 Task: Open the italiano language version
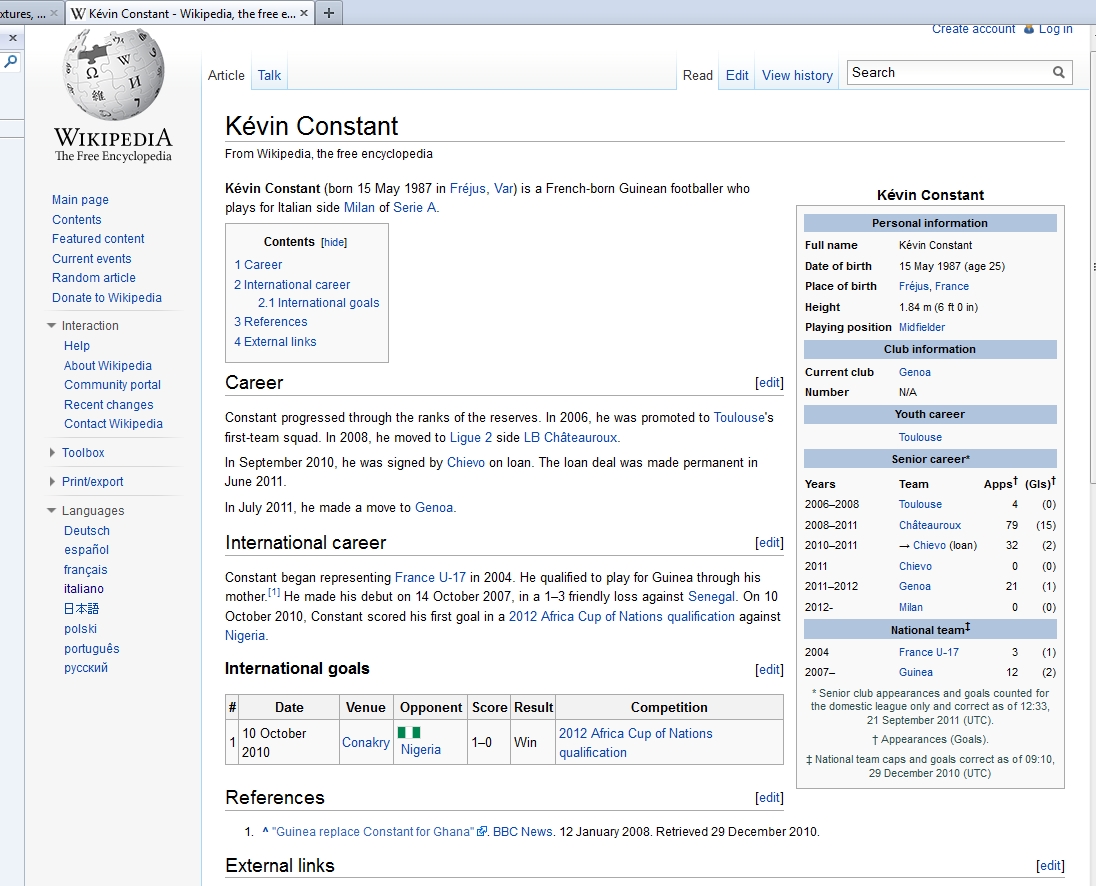pos(84,589)
